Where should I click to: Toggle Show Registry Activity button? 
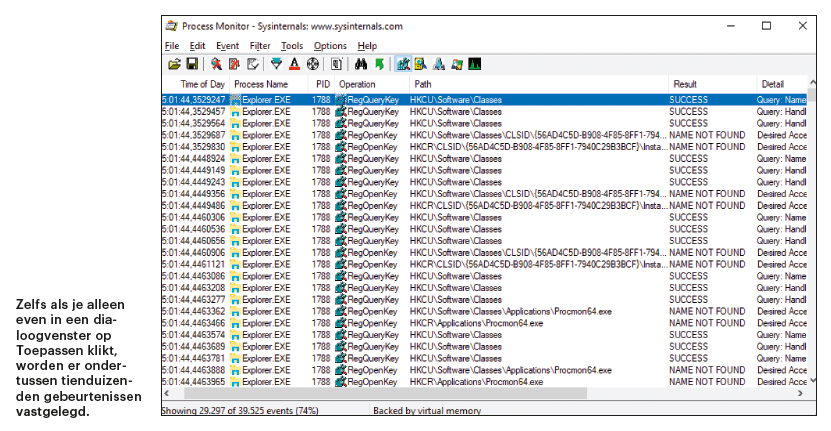403,64
